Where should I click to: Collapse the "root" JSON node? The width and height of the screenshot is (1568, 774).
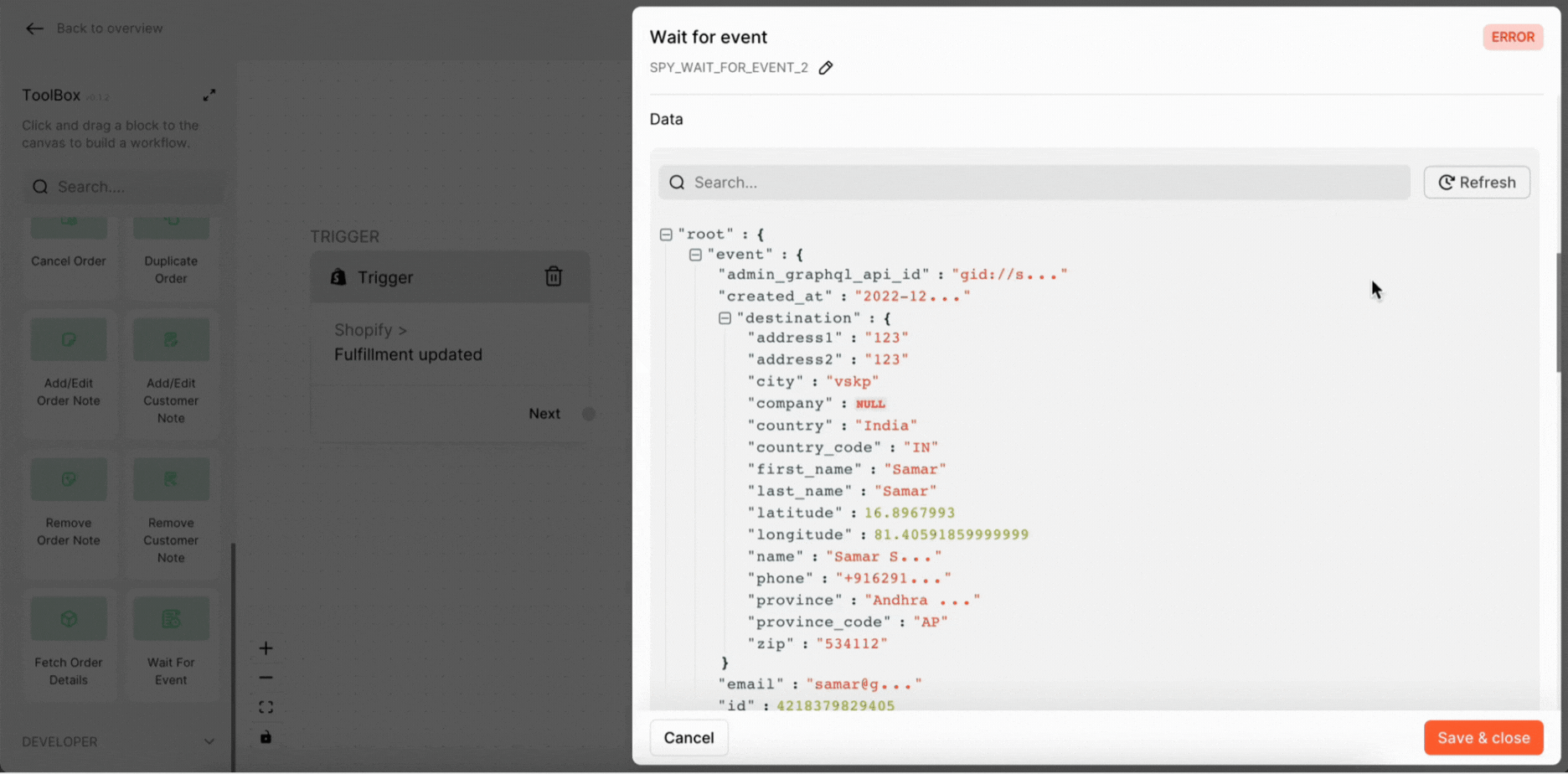pyautogui.click(x=666, y=235)
